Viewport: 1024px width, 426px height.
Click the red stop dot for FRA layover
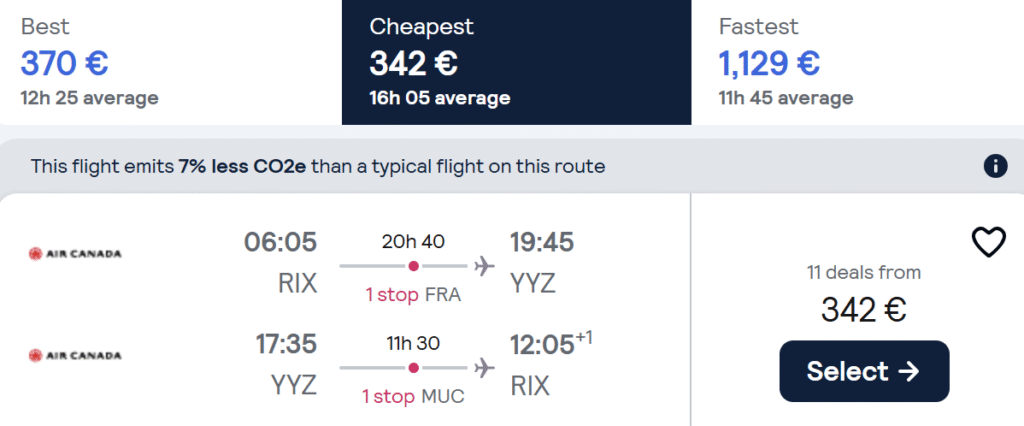pos(413,267)
